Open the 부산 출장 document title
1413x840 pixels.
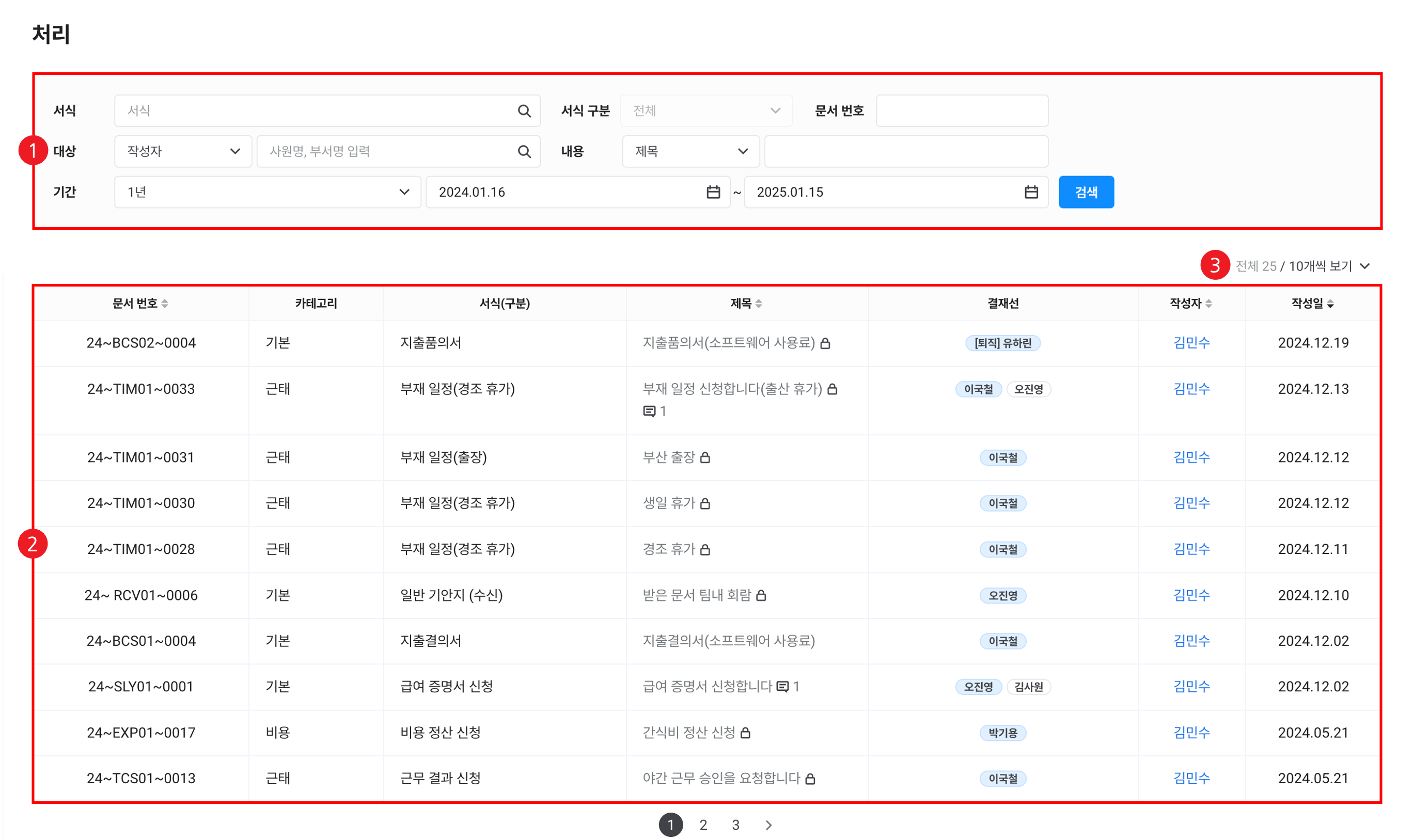point(669,457)
